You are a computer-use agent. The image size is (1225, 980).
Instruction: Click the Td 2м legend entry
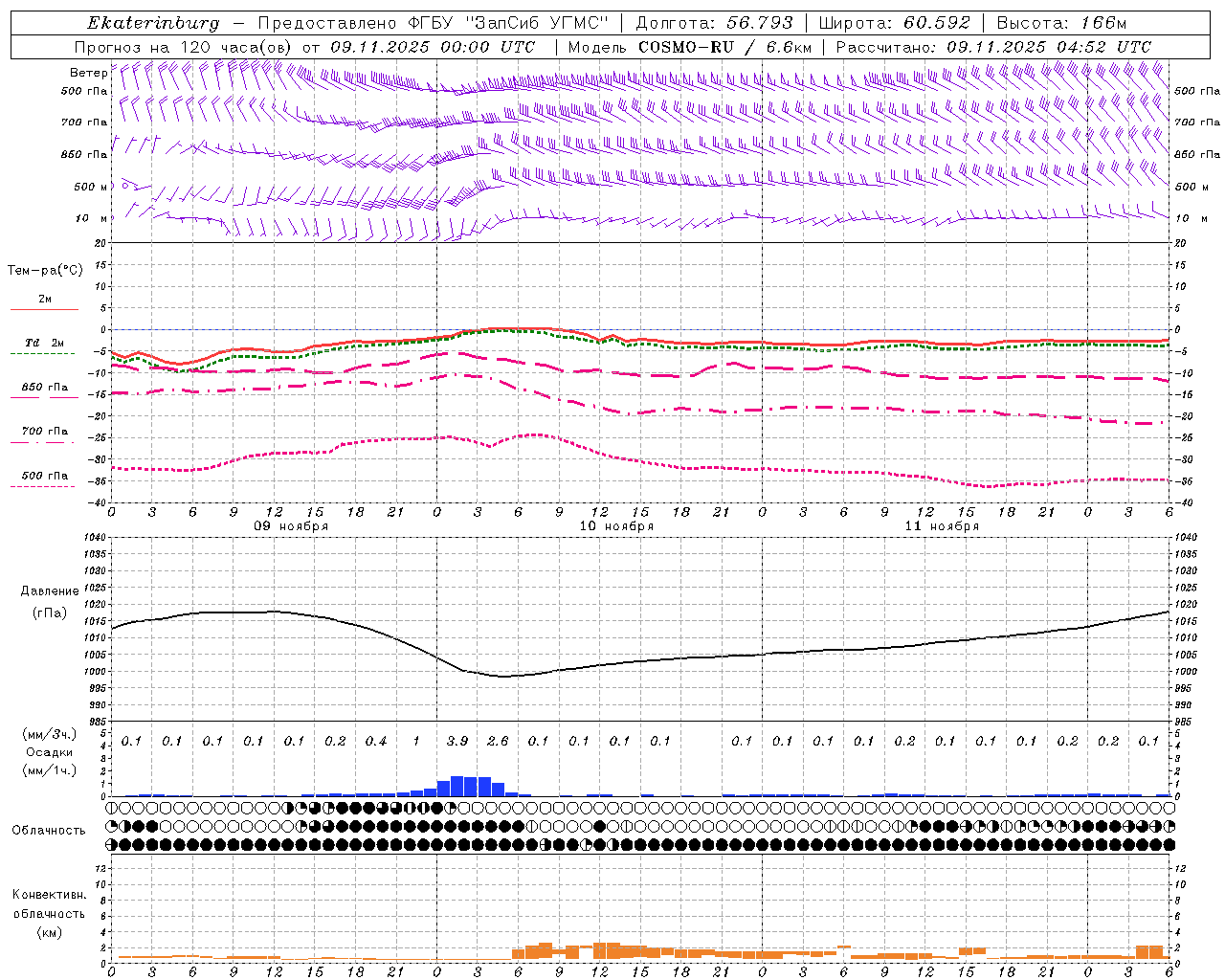click(x=44, y=343)
